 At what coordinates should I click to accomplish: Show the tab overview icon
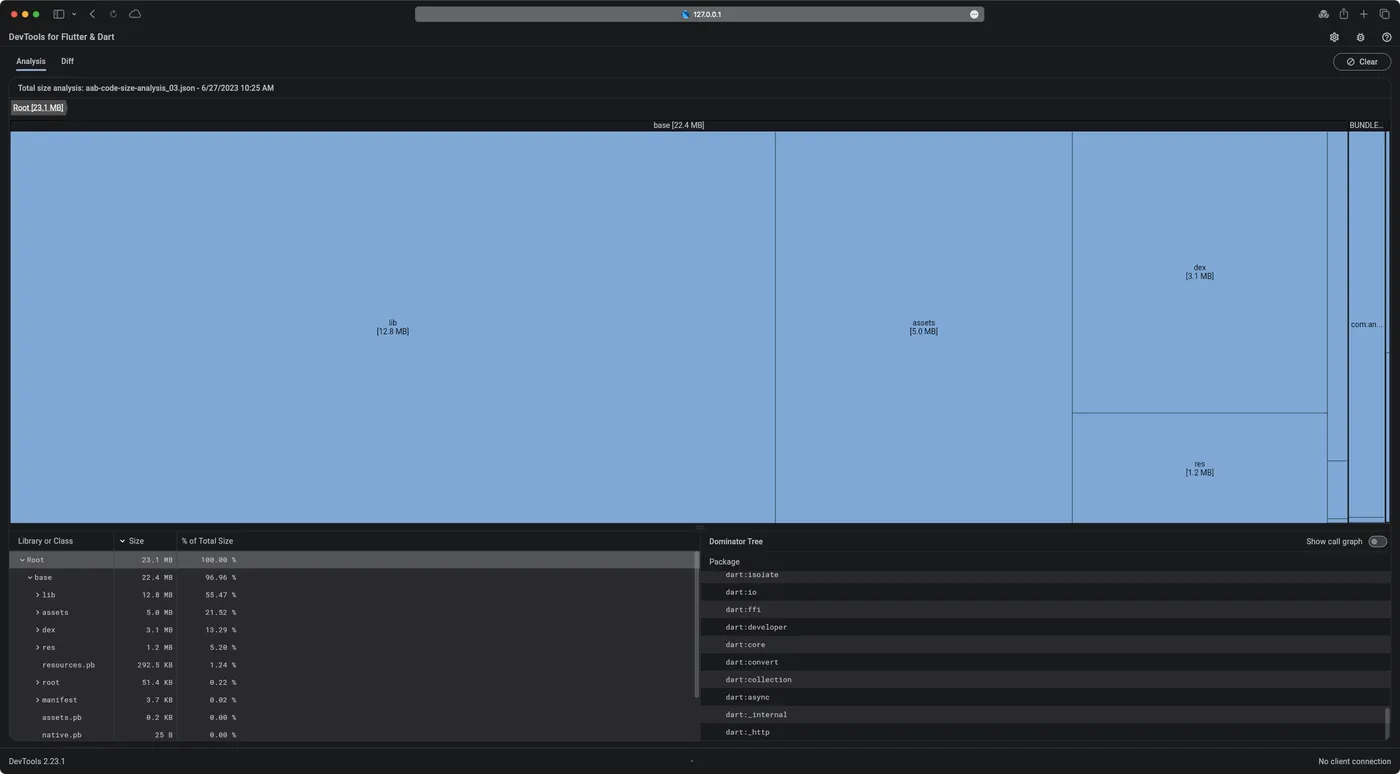[x=1385, y=14]
